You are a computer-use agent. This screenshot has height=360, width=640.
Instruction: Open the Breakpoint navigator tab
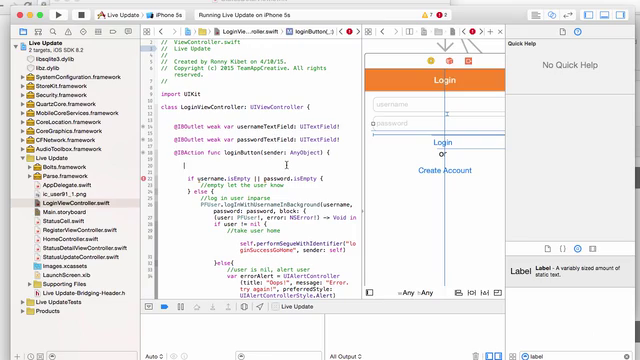pyautogui.click(x=113, y=31)
